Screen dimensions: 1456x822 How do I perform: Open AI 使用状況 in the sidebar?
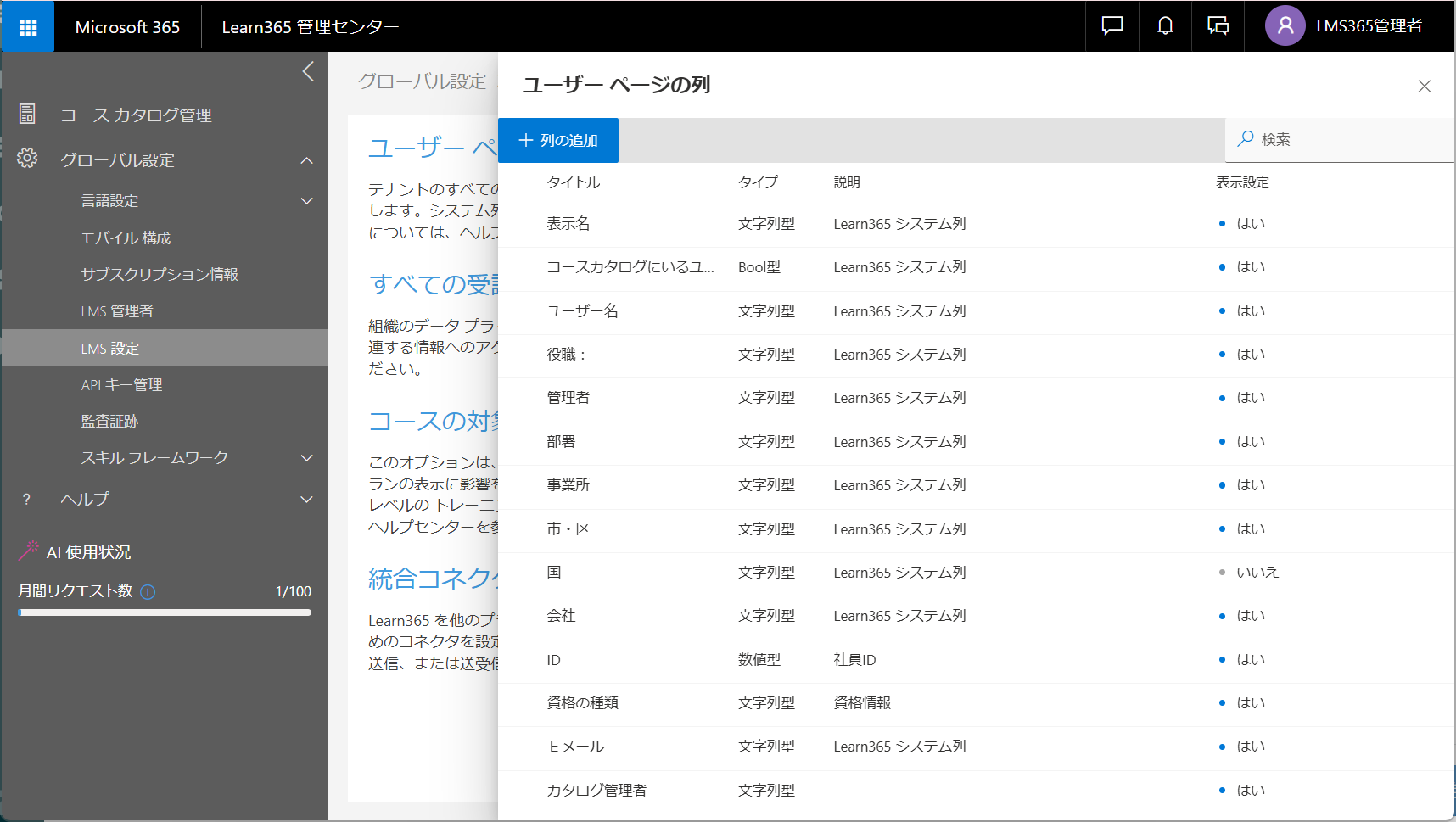click(89, 551)
